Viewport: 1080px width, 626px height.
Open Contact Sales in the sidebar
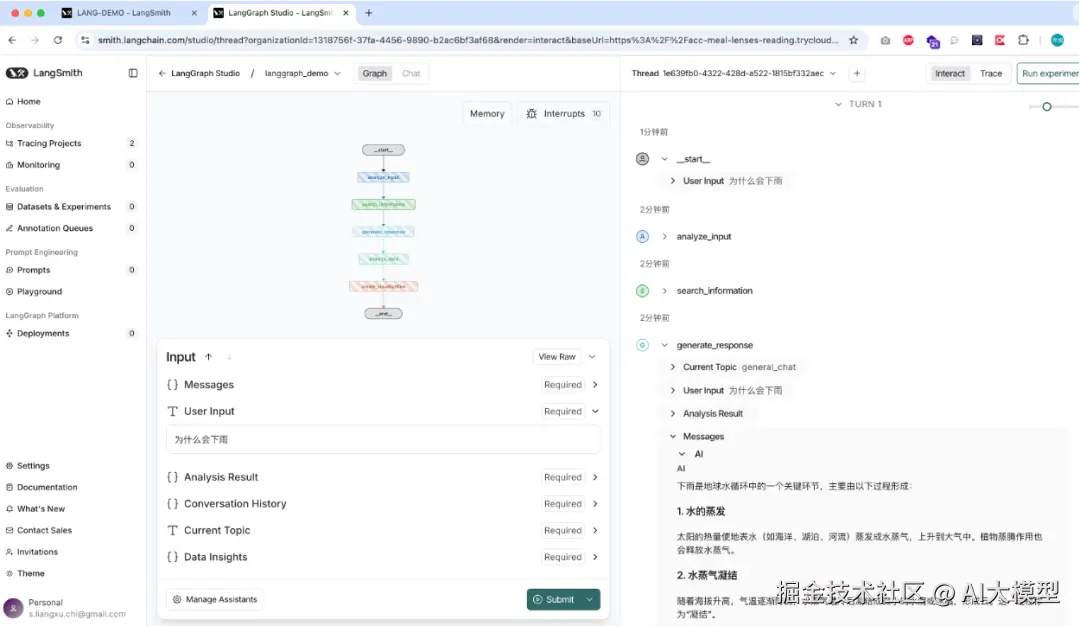44,530
